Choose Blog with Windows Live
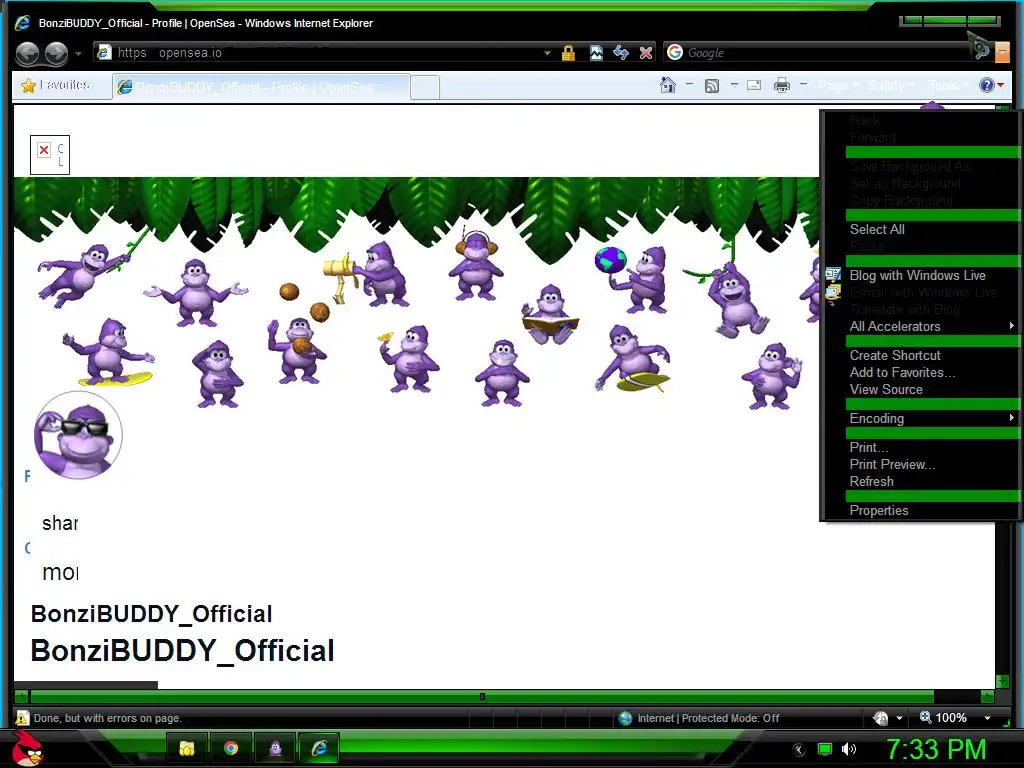Screen dimensions: 1024x768 (918, 276)
